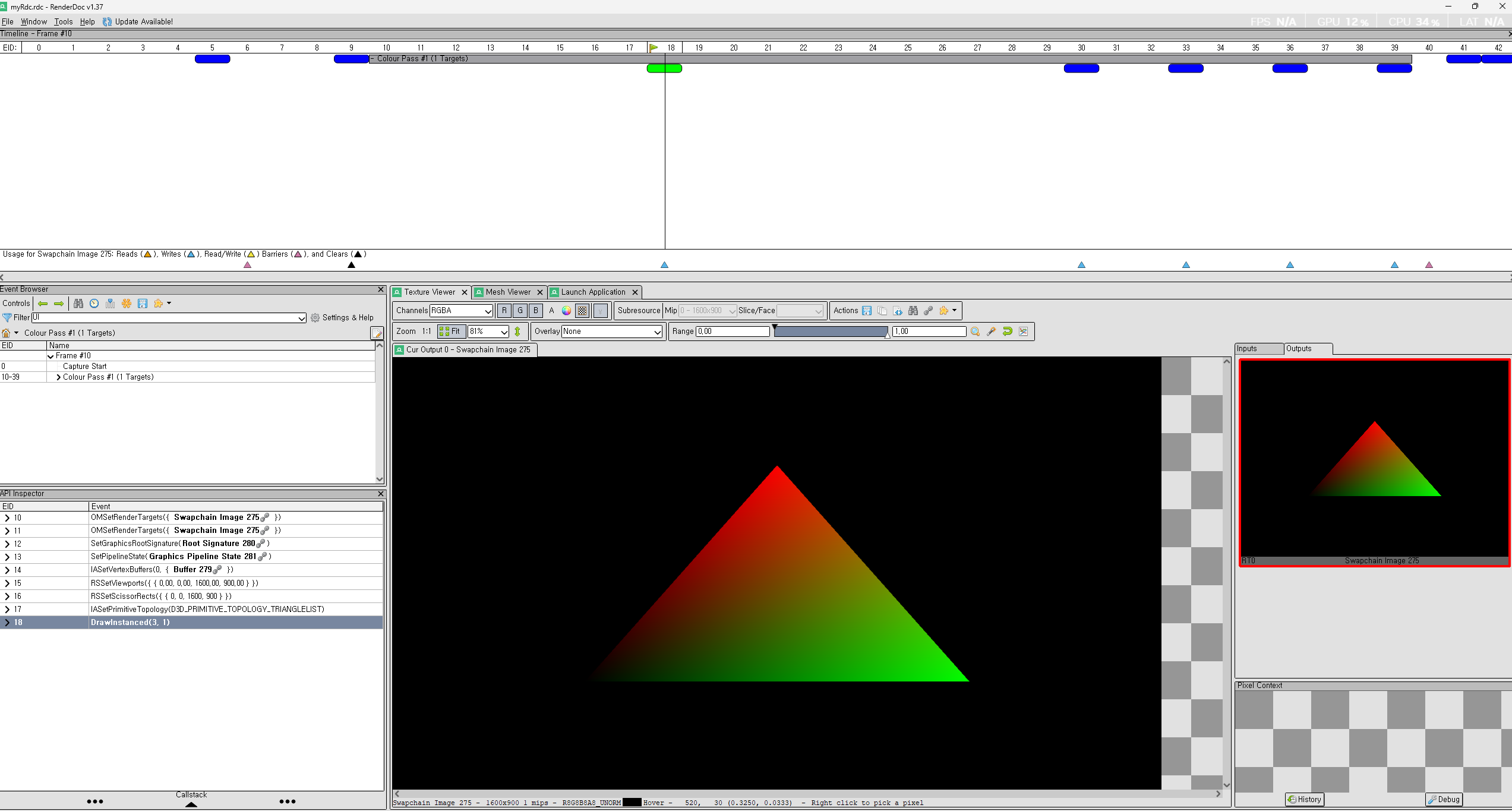Click the puzzle extensions icon in Actions
Image resolution: width=1512 pixels, height=811 pixels.
click(x=944, y=311)
